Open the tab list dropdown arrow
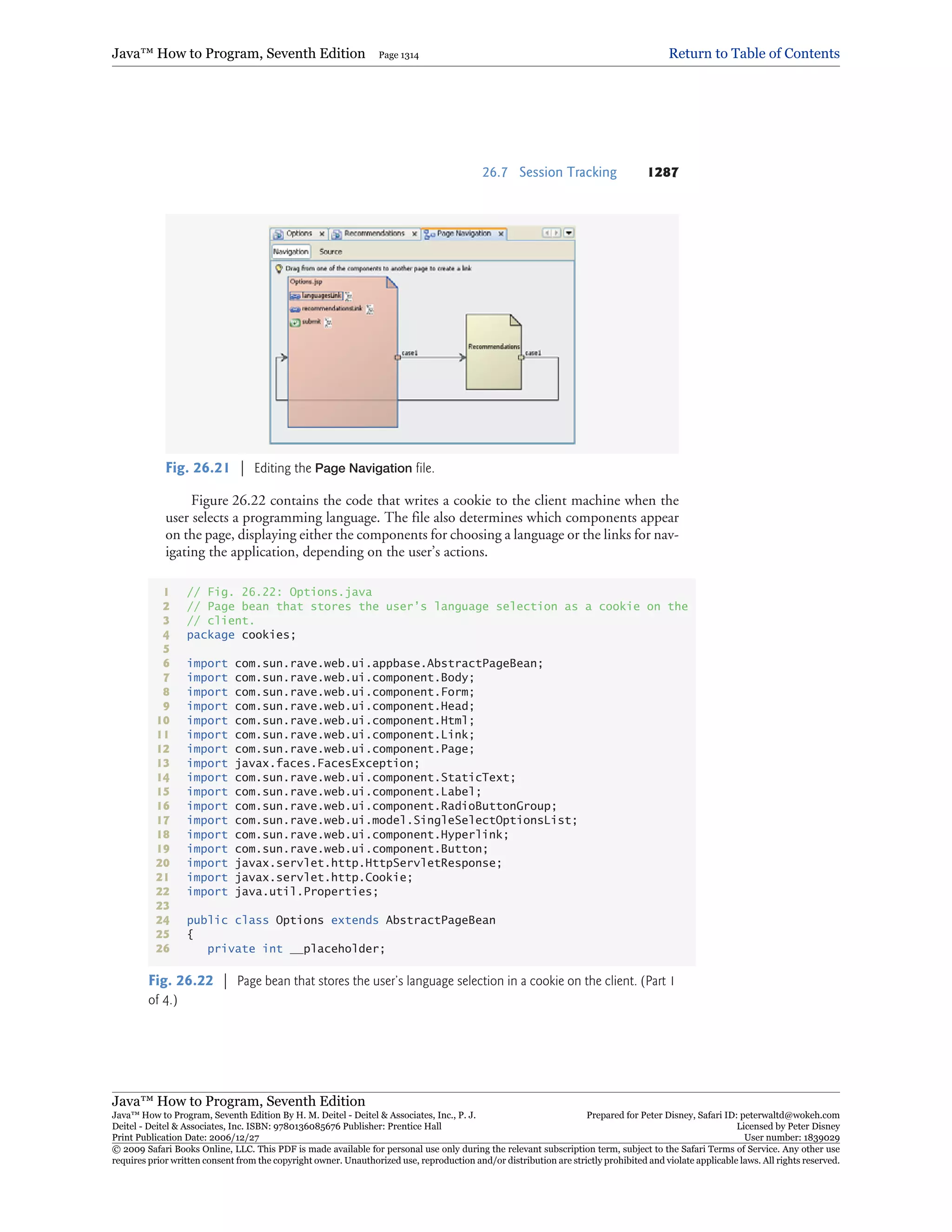The height and width of the screenshot is (1232, 952). [569, 233]
